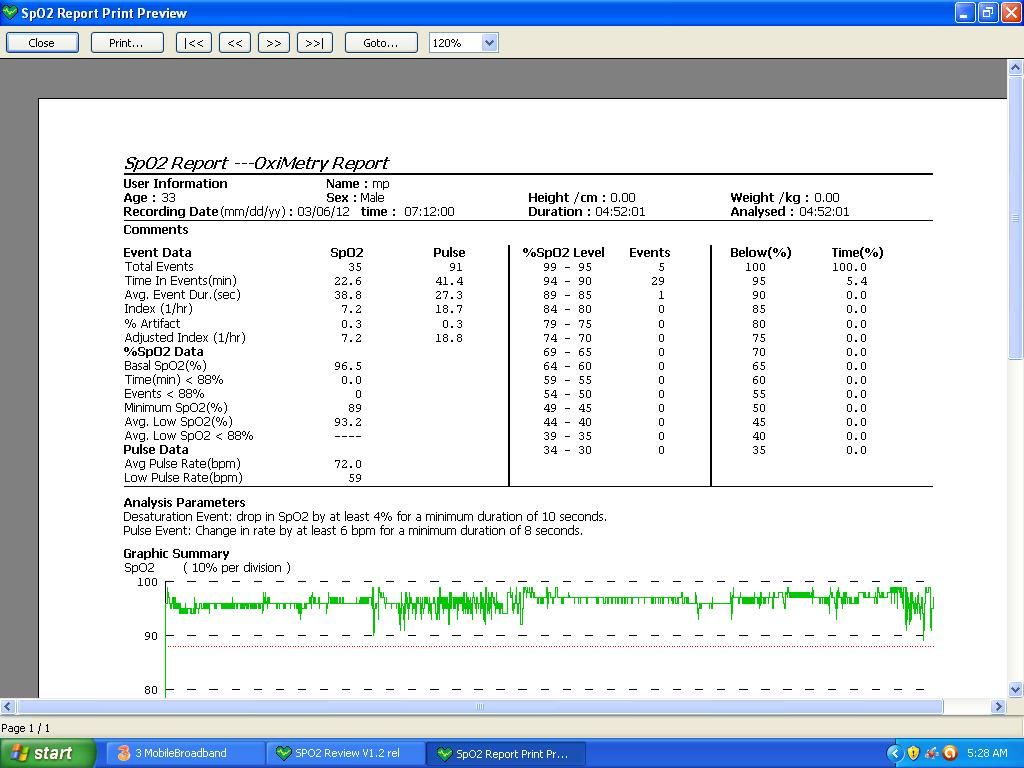The image size is (1024, 768).
Task: Close window using the red X button
Action: click(x=1010, y=12)
